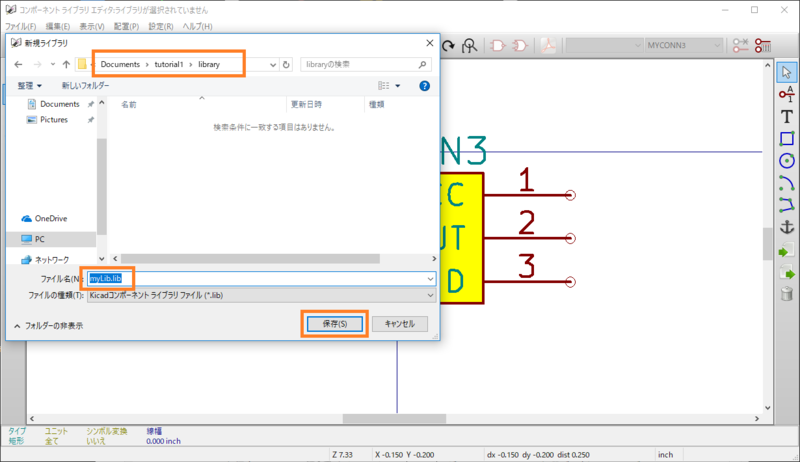Click pin 1 endpoint on the component
Image resolution: width=800 pixels, height=462 pixels.
(x=570, y=195)
